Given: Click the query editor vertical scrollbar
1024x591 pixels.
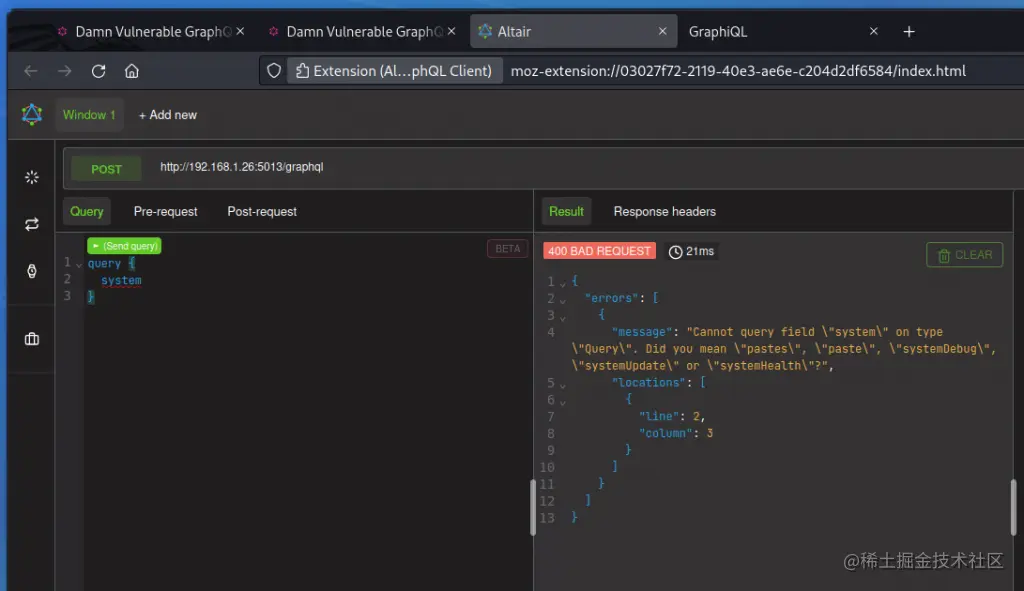Looking at the screenshot, I should coord(532,507).
